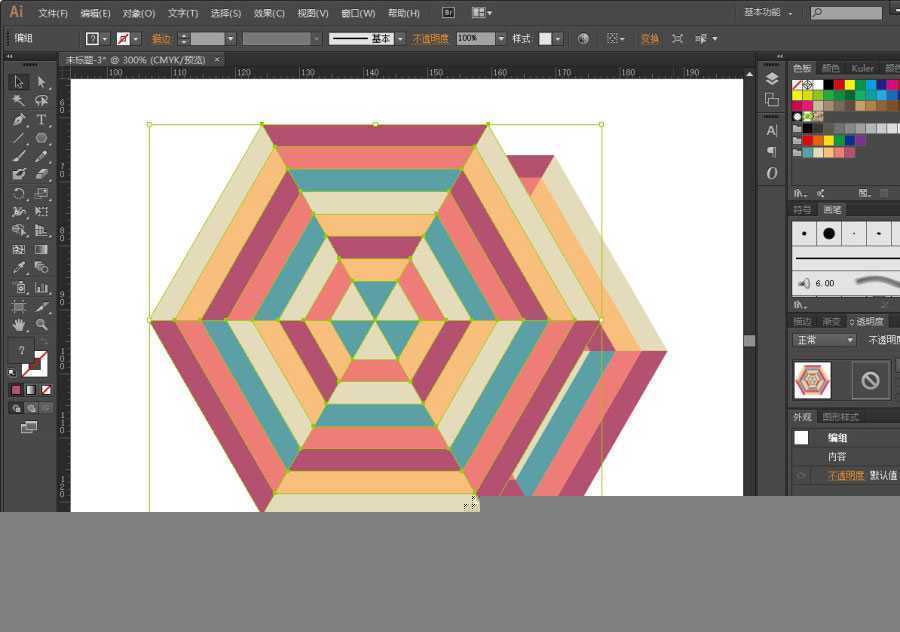Open the 基本功能 workspace switcher

tap(768, 13)
